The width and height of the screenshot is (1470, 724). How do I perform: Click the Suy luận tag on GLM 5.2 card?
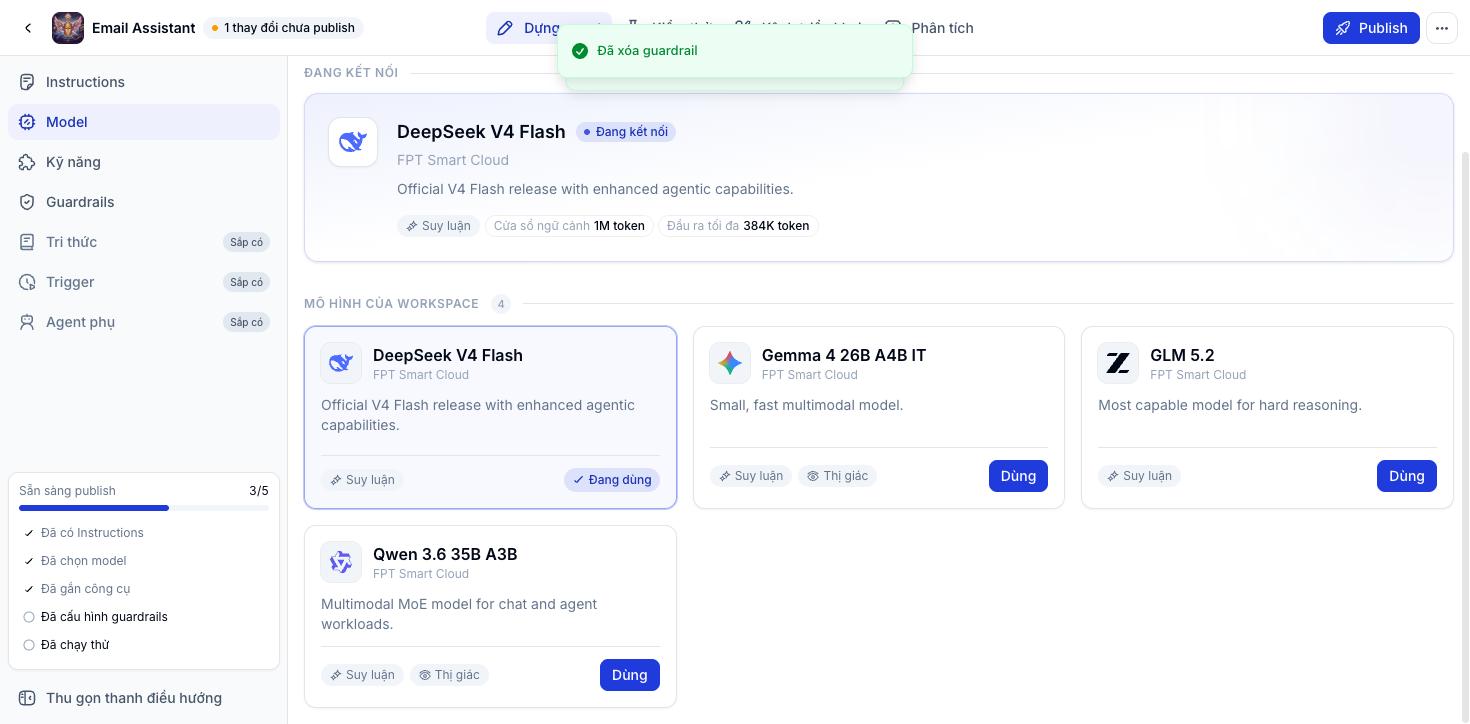1140,476
